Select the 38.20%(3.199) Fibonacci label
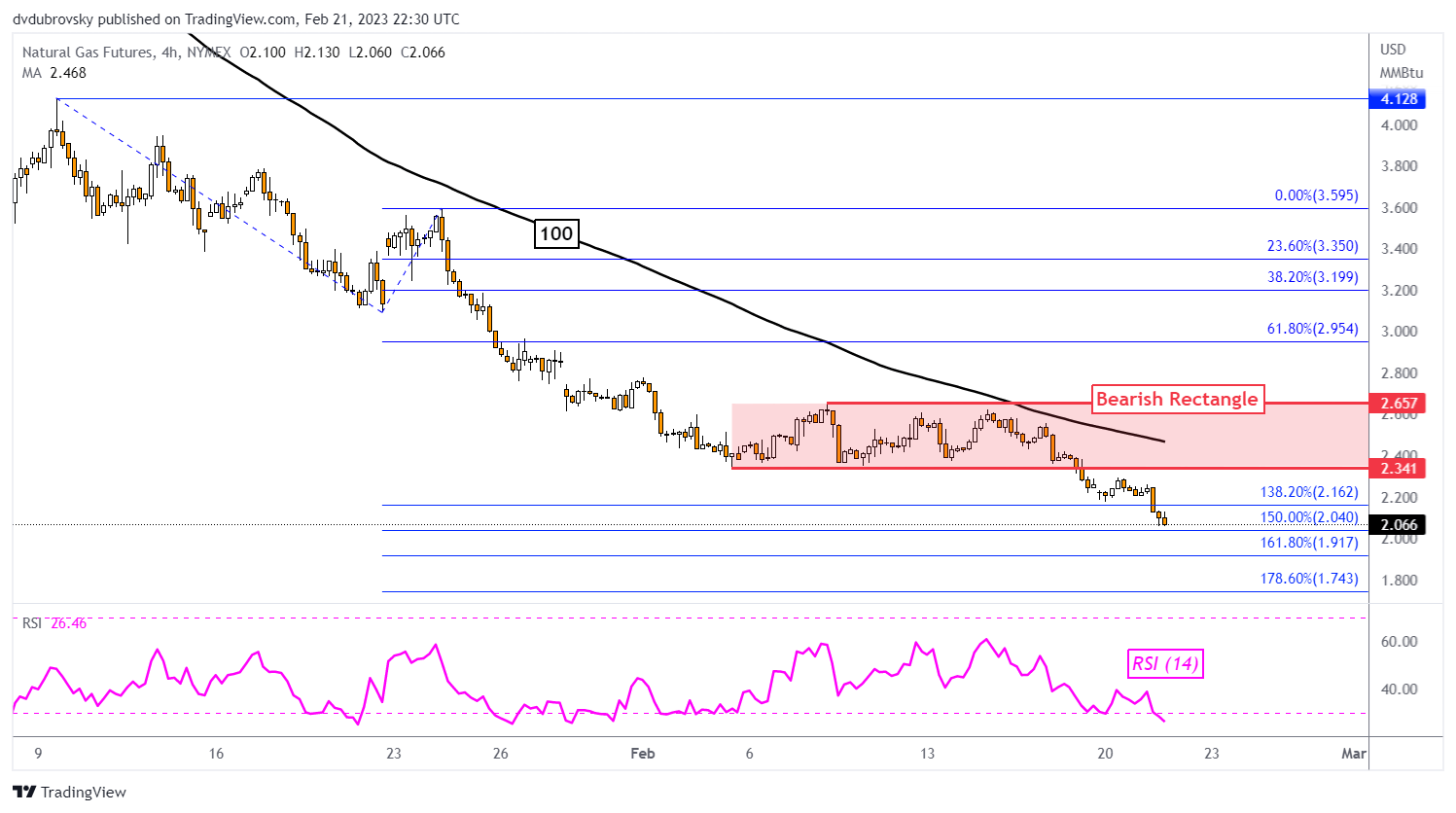Image resolution: width=1456 pixels, height=813 pixels. 1312,277
